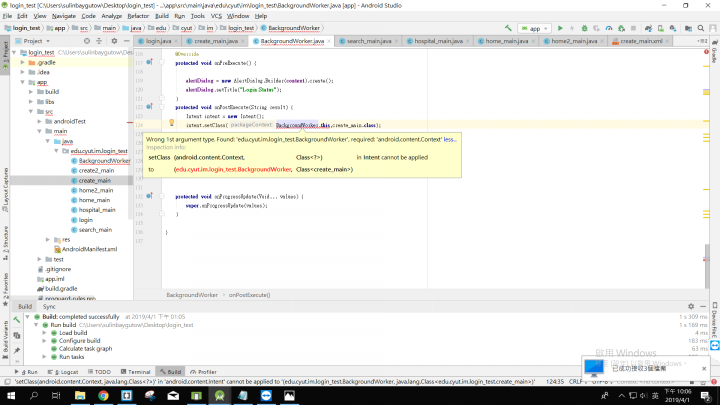The width and height of the screenshot is (720, 405).
Task: Expand the Run tasks node
Action: pyautogui.click(x=45, y=357)
